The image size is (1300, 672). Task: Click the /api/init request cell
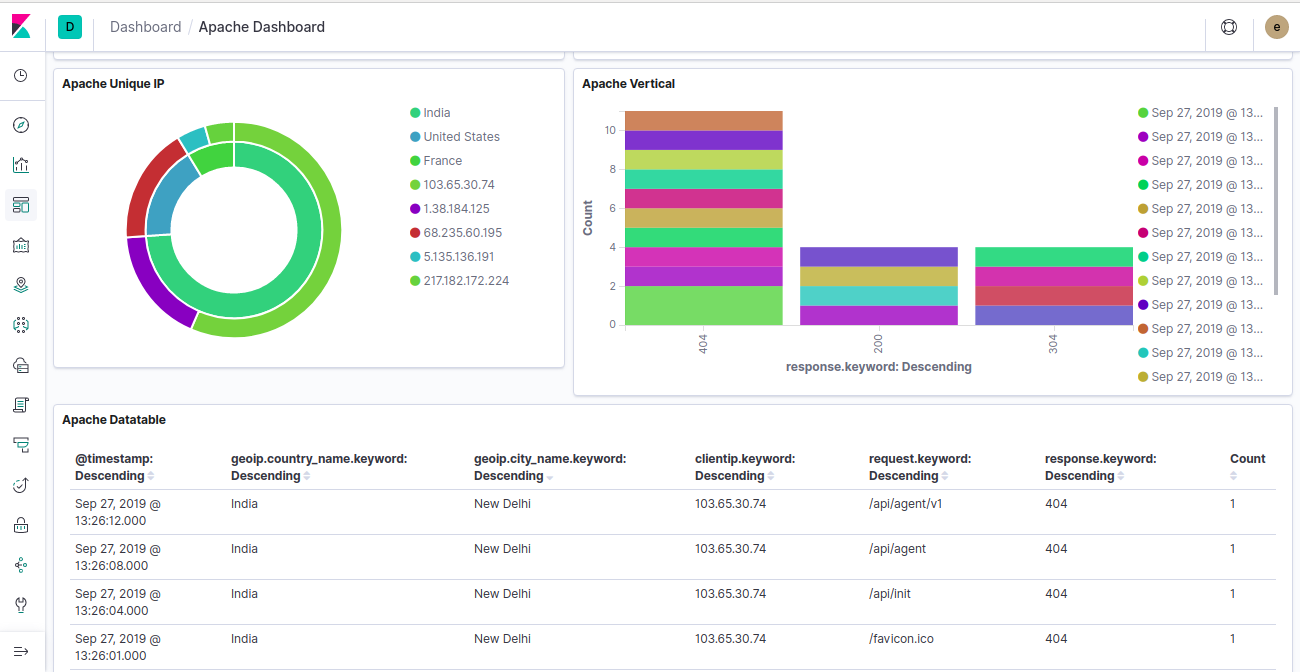(x=890, y=594)
